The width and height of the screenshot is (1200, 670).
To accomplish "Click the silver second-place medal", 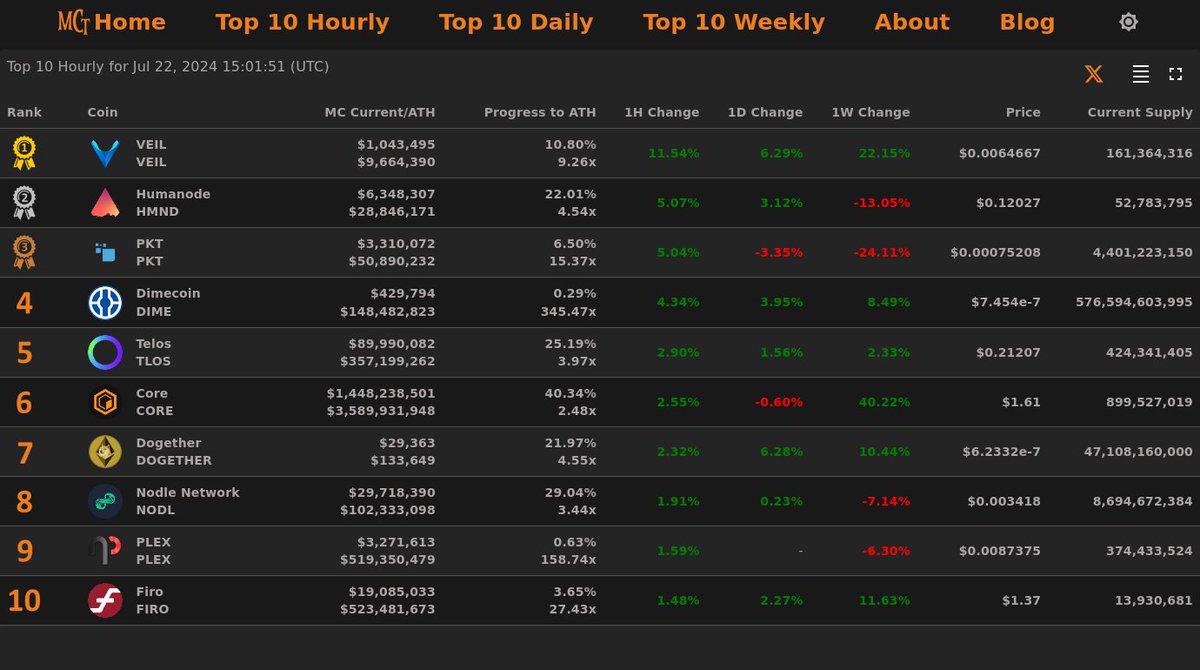I will [x=24, y=203].
